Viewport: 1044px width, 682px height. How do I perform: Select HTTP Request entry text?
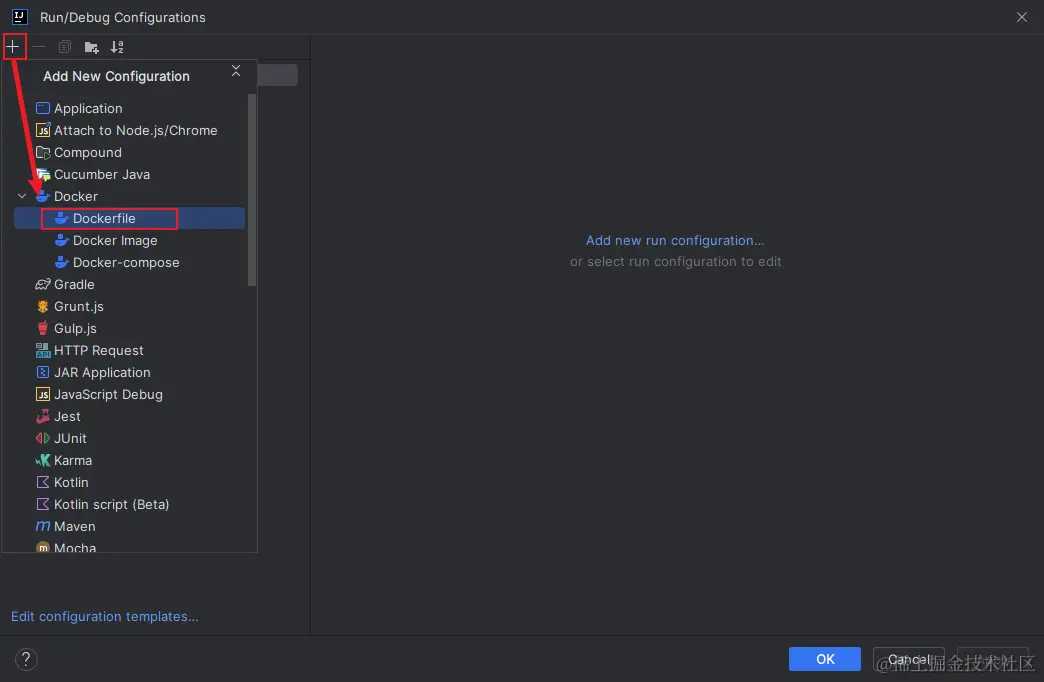[x=99, y=350]
